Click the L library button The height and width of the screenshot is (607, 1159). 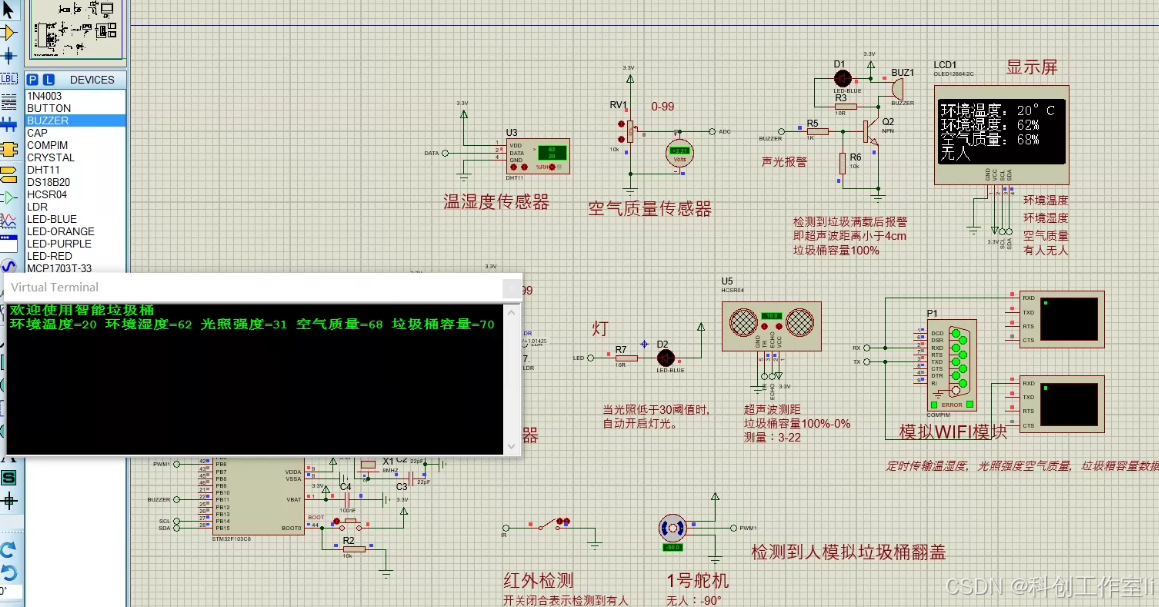tap(48, 80)
